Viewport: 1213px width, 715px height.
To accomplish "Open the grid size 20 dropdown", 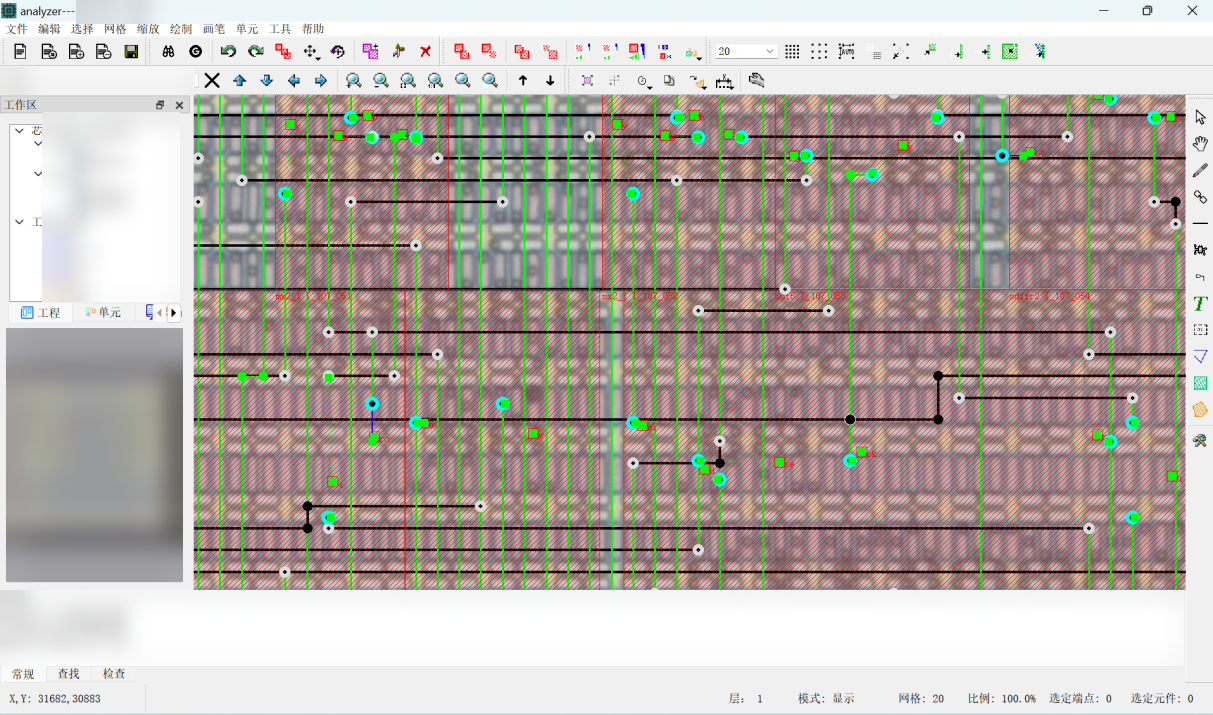I will pyautogui.click(x=770, y=51).
